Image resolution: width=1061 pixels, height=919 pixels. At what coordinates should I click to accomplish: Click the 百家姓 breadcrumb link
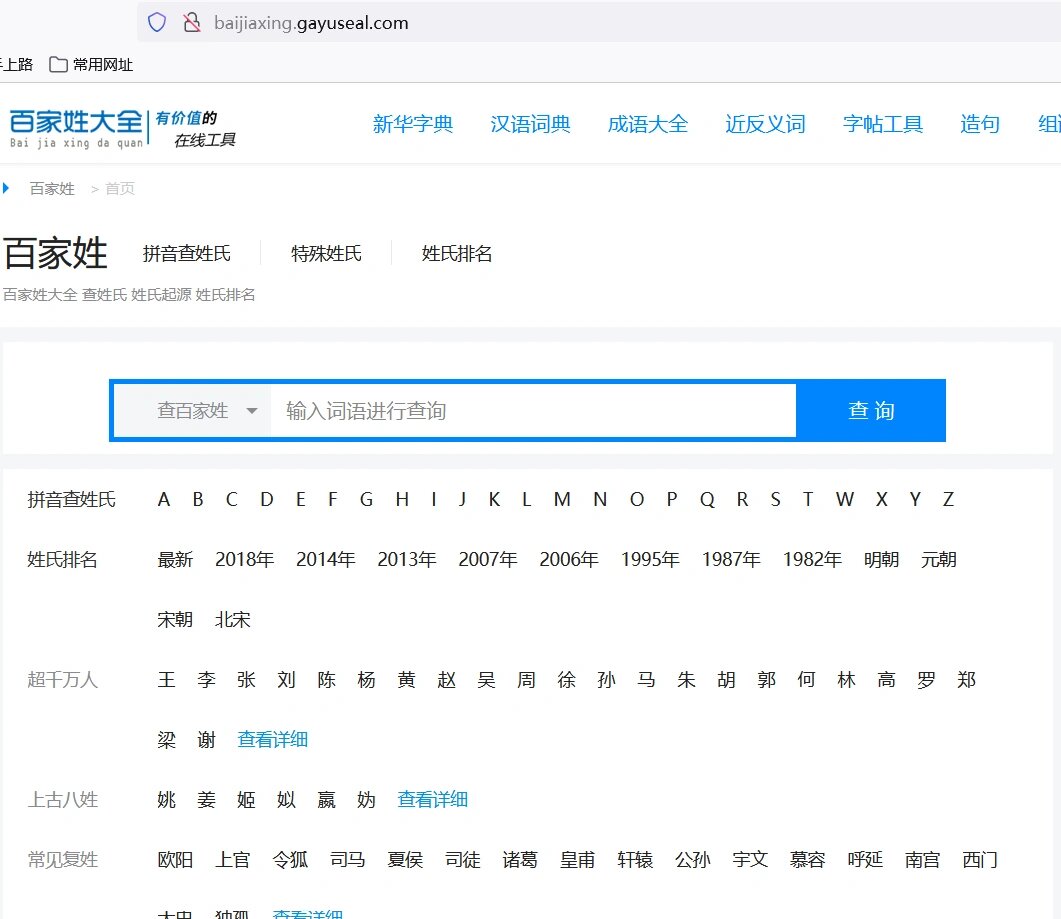pyautogui.click(x=52, y=188)
